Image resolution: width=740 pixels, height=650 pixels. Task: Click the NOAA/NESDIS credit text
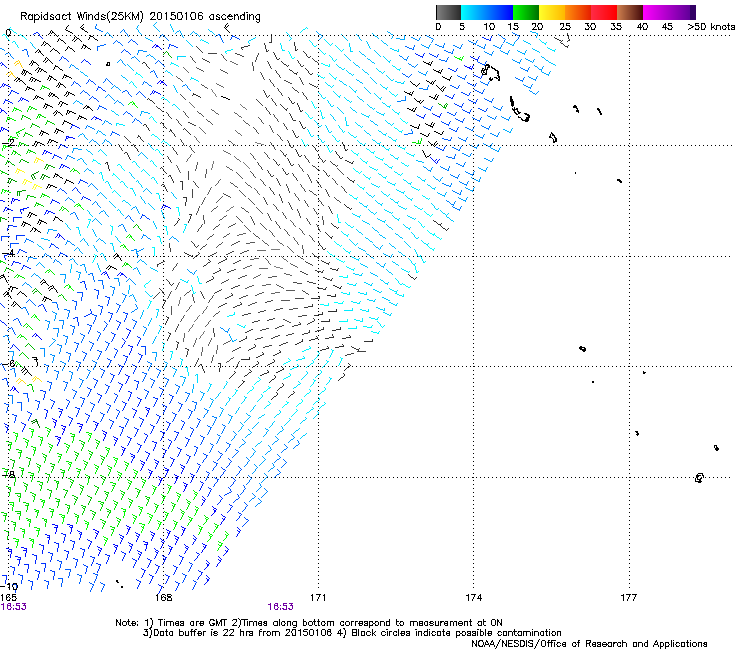pyautogui.click(x=589, y=644)
